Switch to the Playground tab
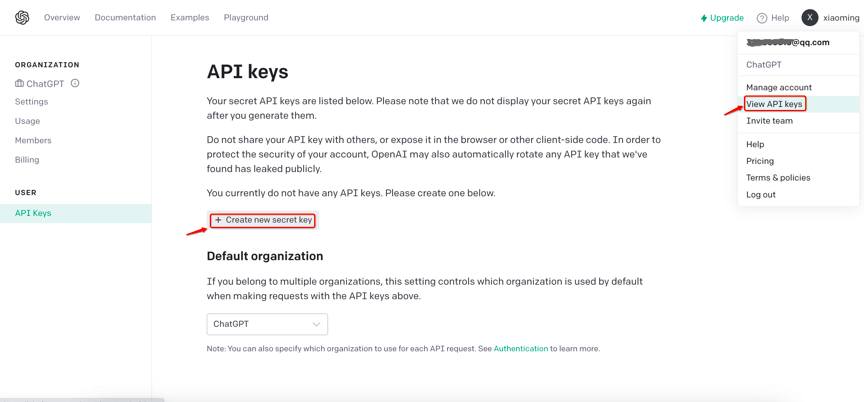 click(246, 18)
